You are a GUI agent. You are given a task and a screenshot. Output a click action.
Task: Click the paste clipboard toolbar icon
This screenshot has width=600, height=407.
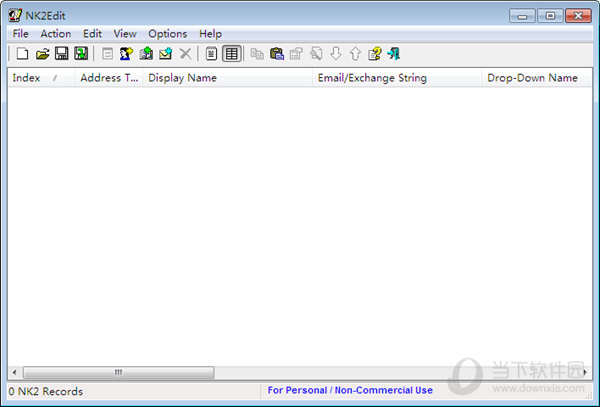click(277, 54)
